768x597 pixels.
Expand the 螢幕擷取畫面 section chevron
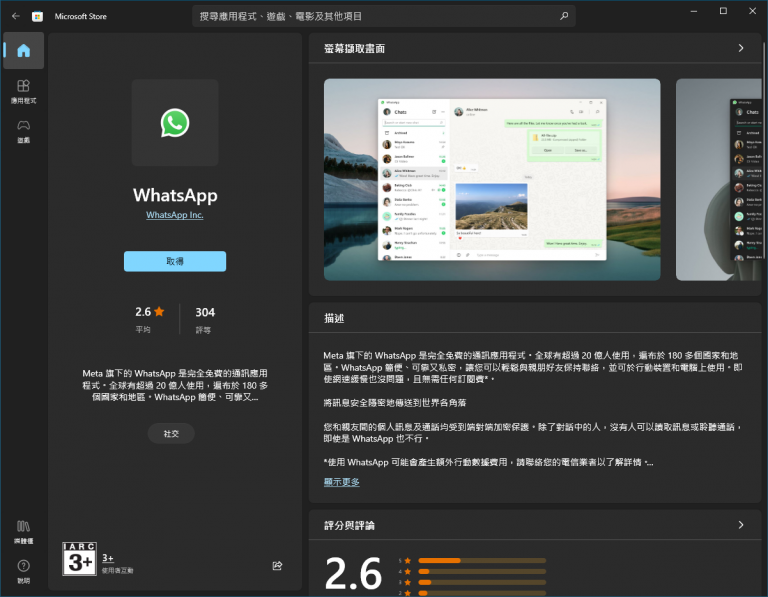tap(741, 48)
